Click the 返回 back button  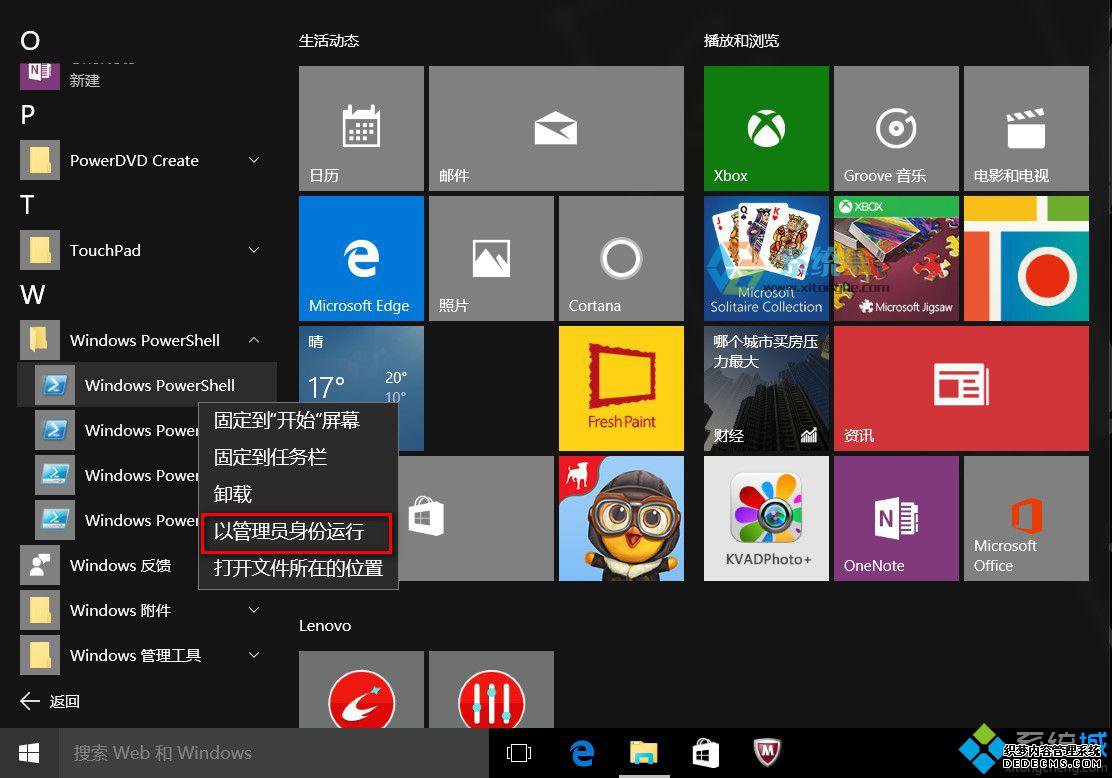pos(50,701)
